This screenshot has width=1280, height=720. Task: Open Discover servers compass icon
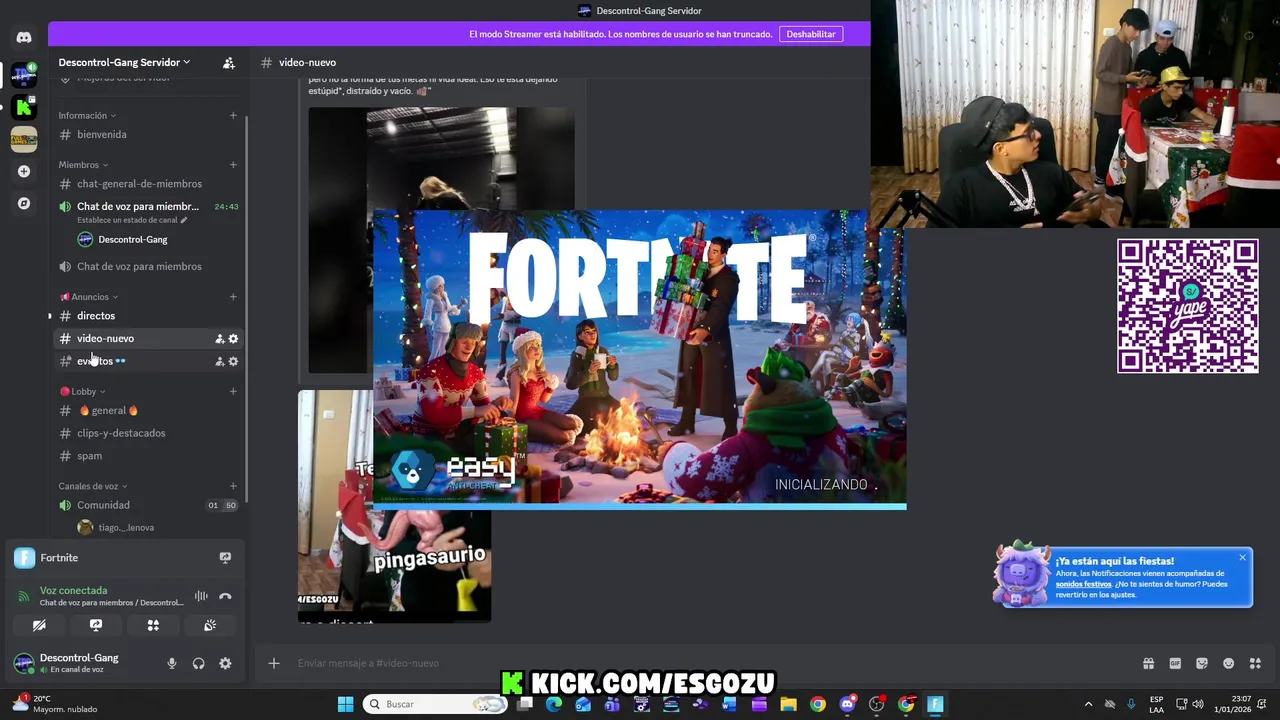[24, 203]
